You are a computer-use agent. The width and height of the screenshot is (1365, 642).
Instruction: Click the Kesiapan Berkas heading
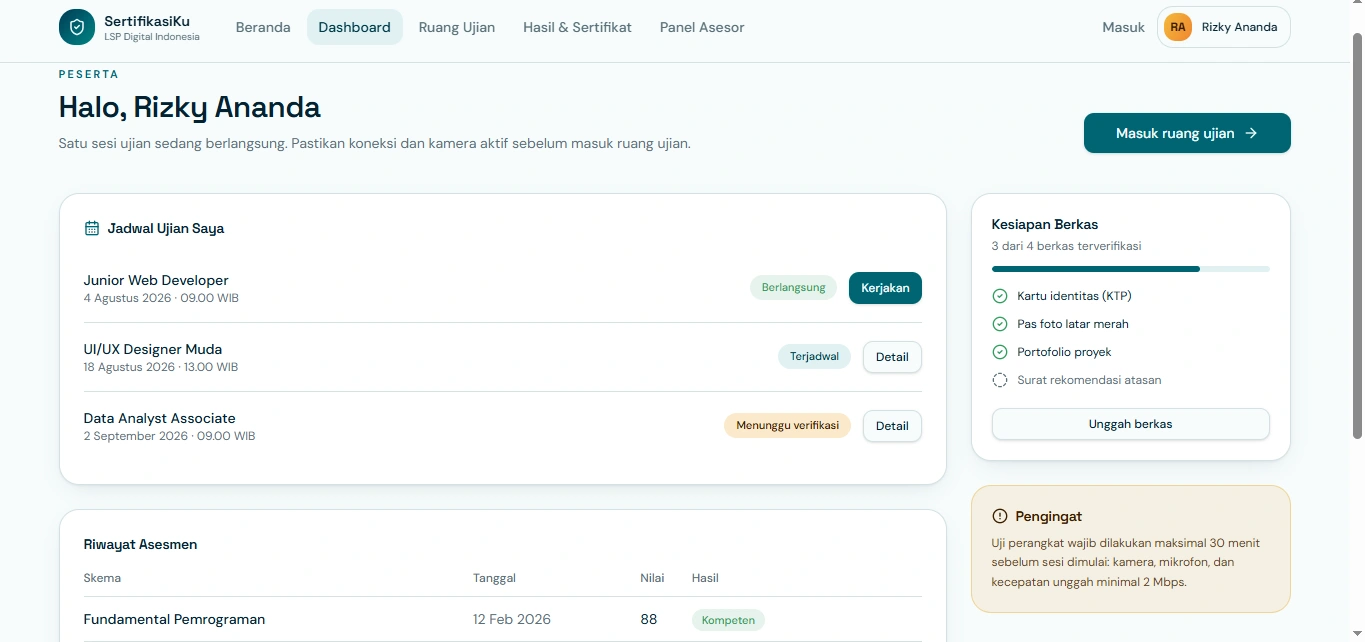(1045, 224)
